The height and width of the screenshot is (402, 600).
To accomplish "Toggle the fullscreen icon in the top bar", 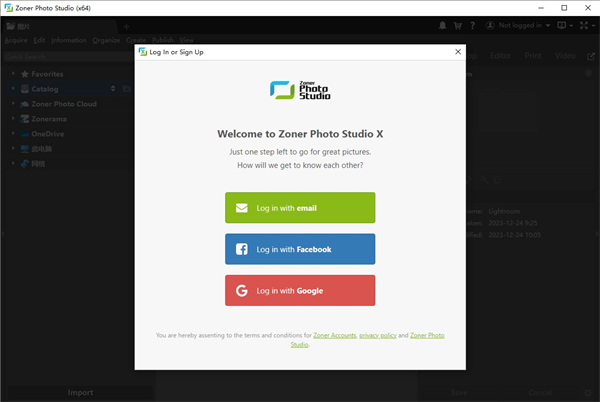I will [584, 25].
